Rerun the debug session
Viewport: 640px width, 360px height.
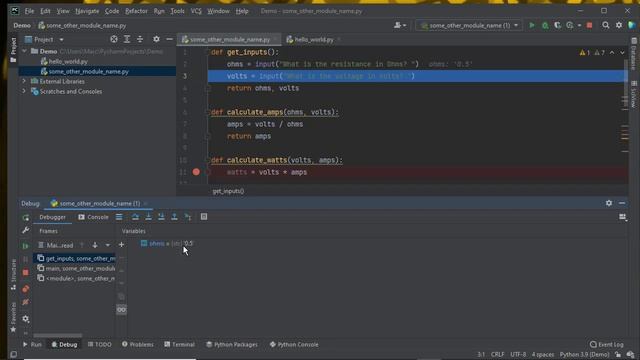point(26,218)
